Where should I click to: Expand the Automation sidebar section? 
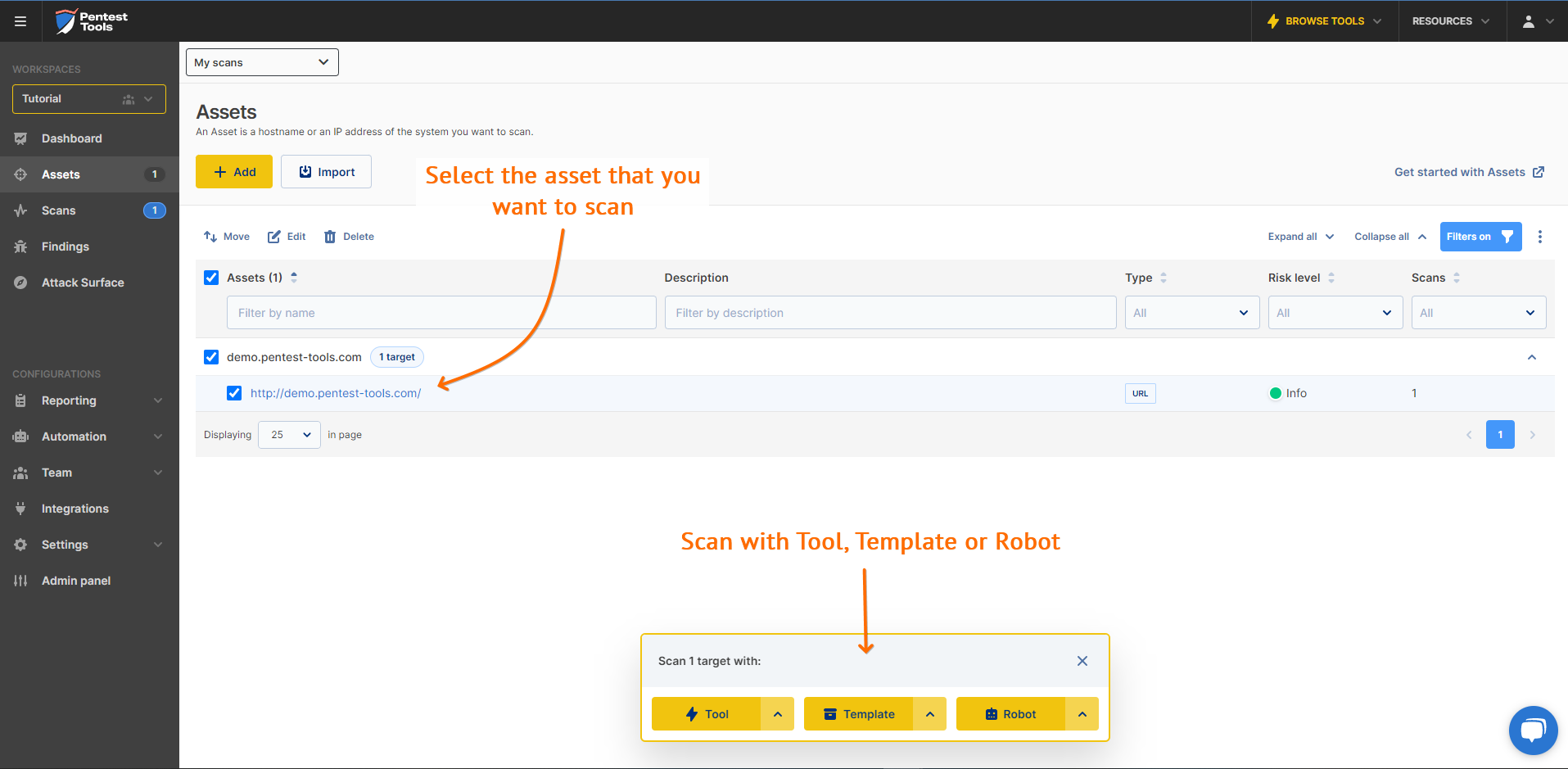(89, 437)
